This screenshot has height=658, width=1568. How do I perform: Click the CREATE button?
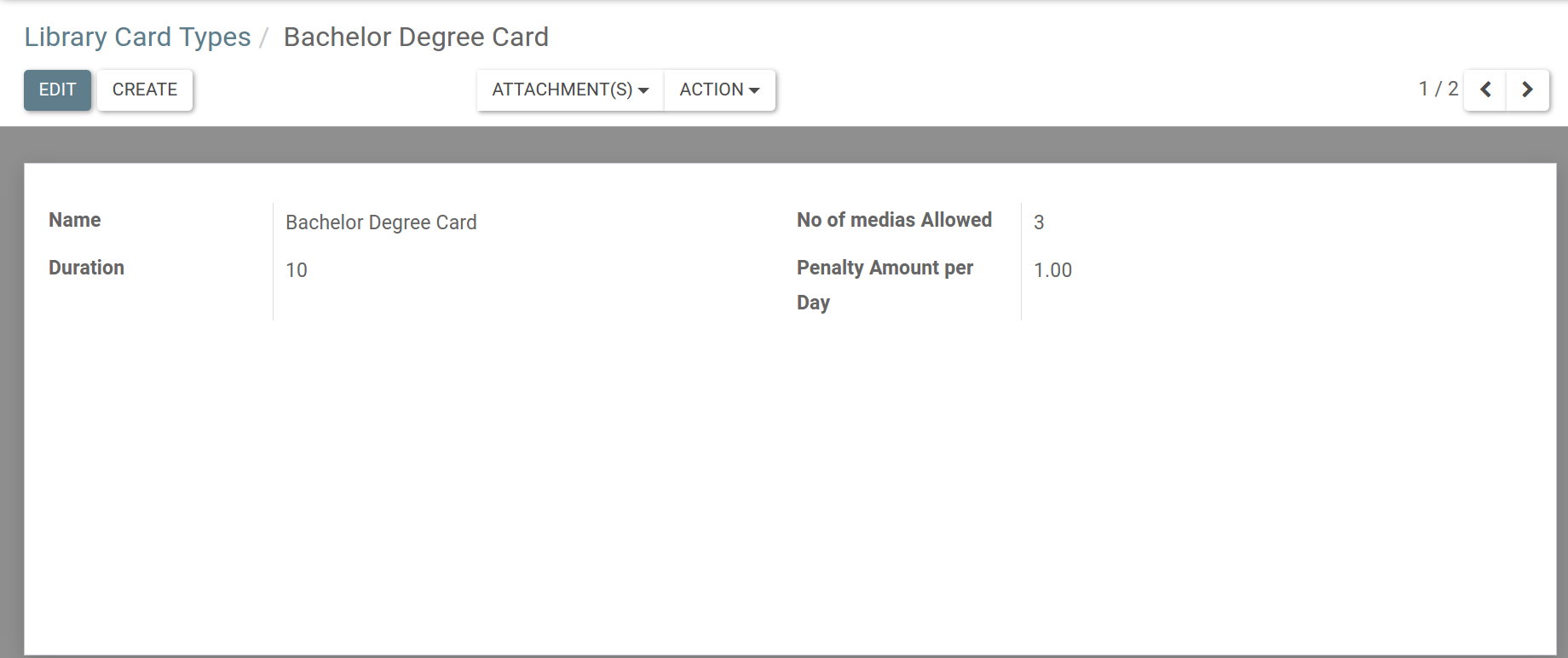[145, 89]
